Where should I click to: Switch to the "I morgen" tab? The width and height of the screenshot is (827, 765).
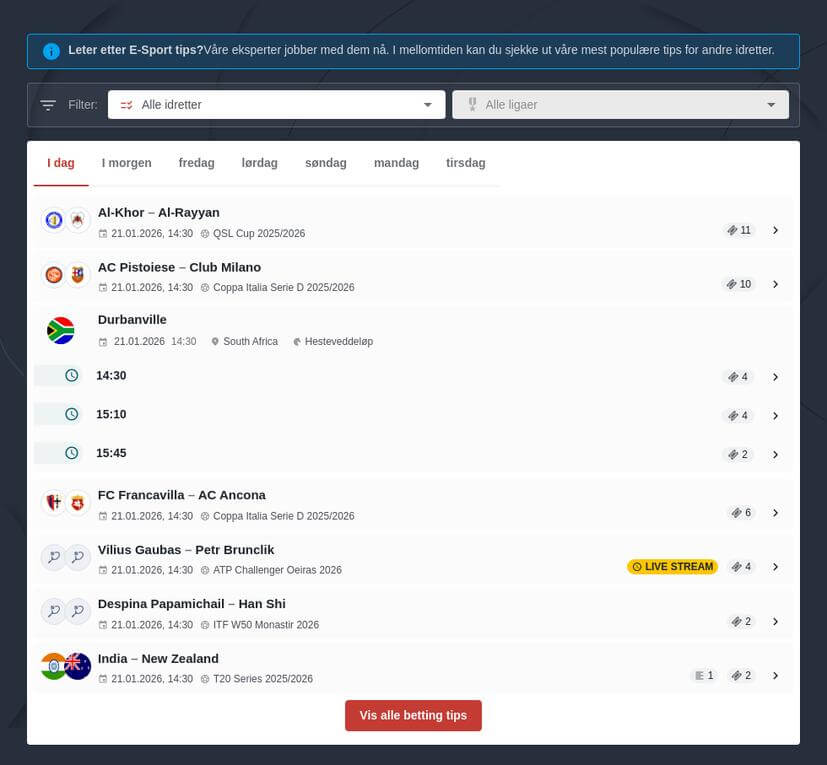tap(126, 162)
